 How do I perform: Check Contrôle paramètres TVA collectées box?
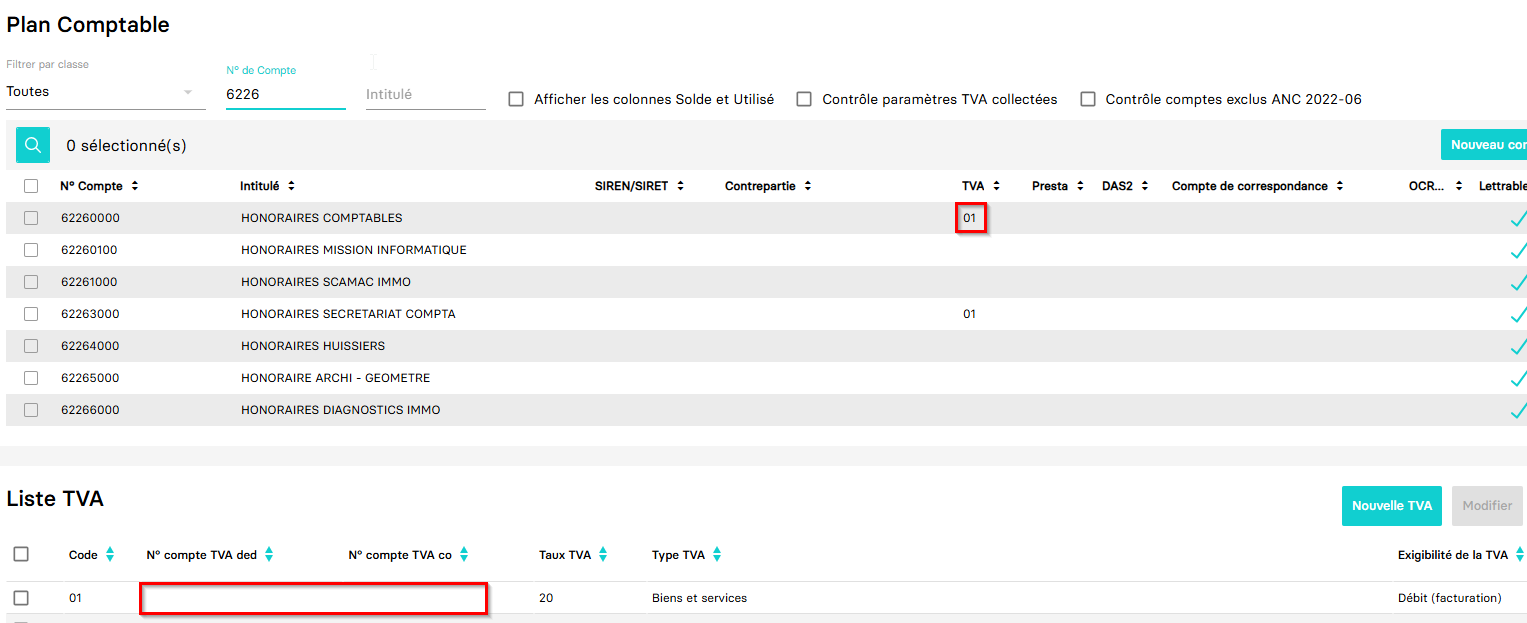[x=804, y=99]
